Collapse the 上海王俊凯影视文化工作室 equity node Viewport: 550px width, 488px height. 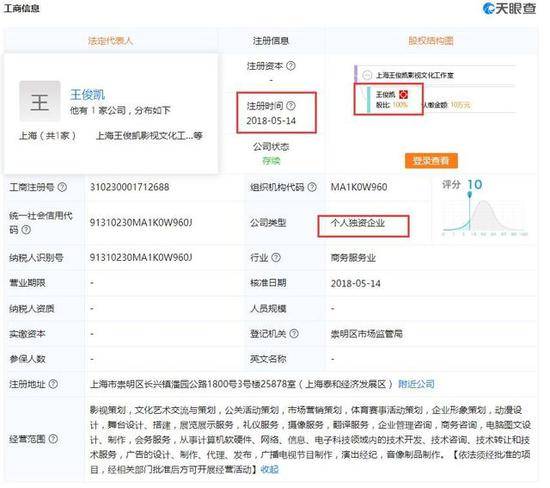[367, 75]
